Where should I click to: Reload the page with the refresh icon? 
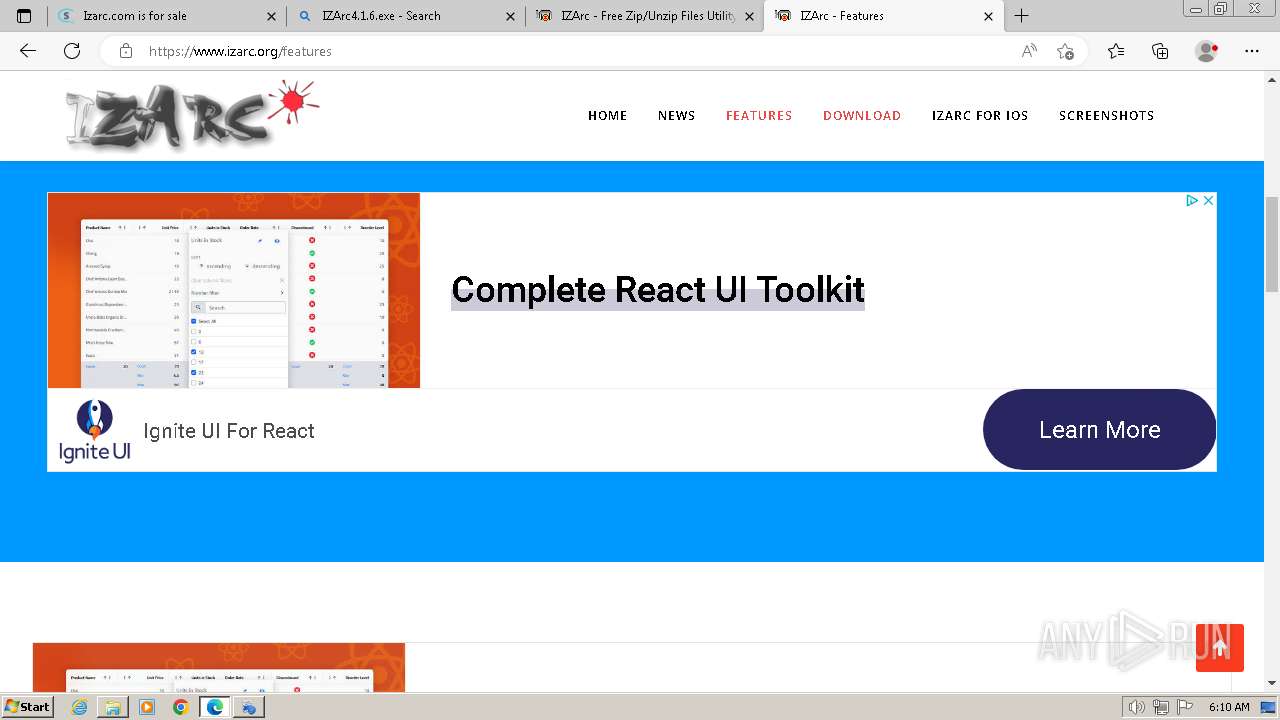(x=72, y=51)
